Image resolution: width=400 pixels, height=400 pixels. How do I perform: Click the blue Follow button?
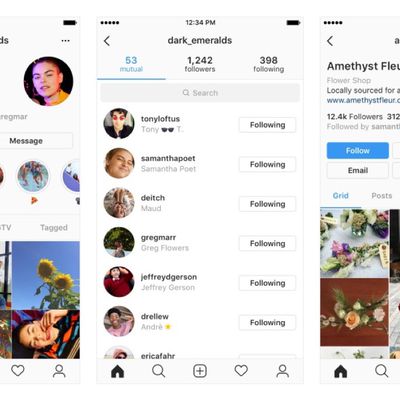pyautogui.click(x=358, y=151)
